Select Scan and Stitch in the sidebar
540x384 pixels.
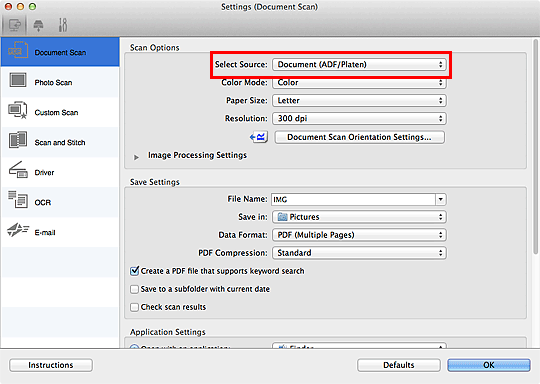[x=60, y=142]
